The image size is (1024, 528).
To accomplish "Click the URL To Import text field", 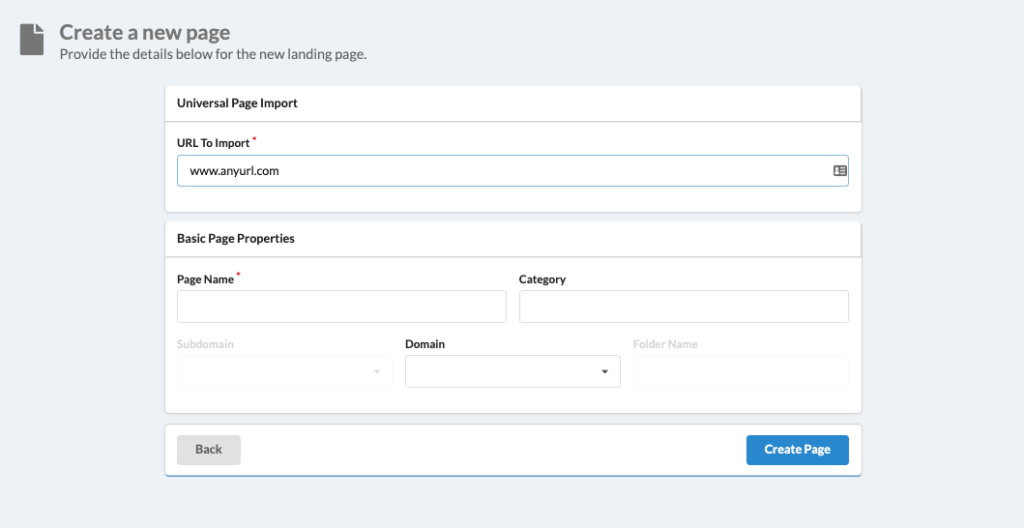I will [x=513, y=171].
